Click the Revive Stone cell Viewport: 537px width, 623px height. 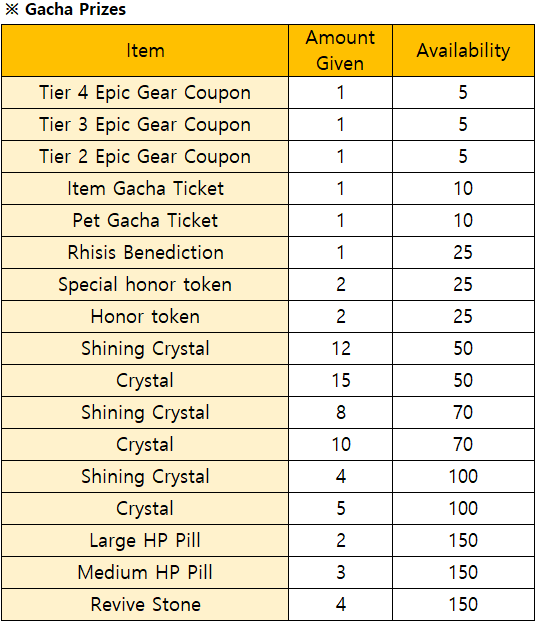pos(145,604)
